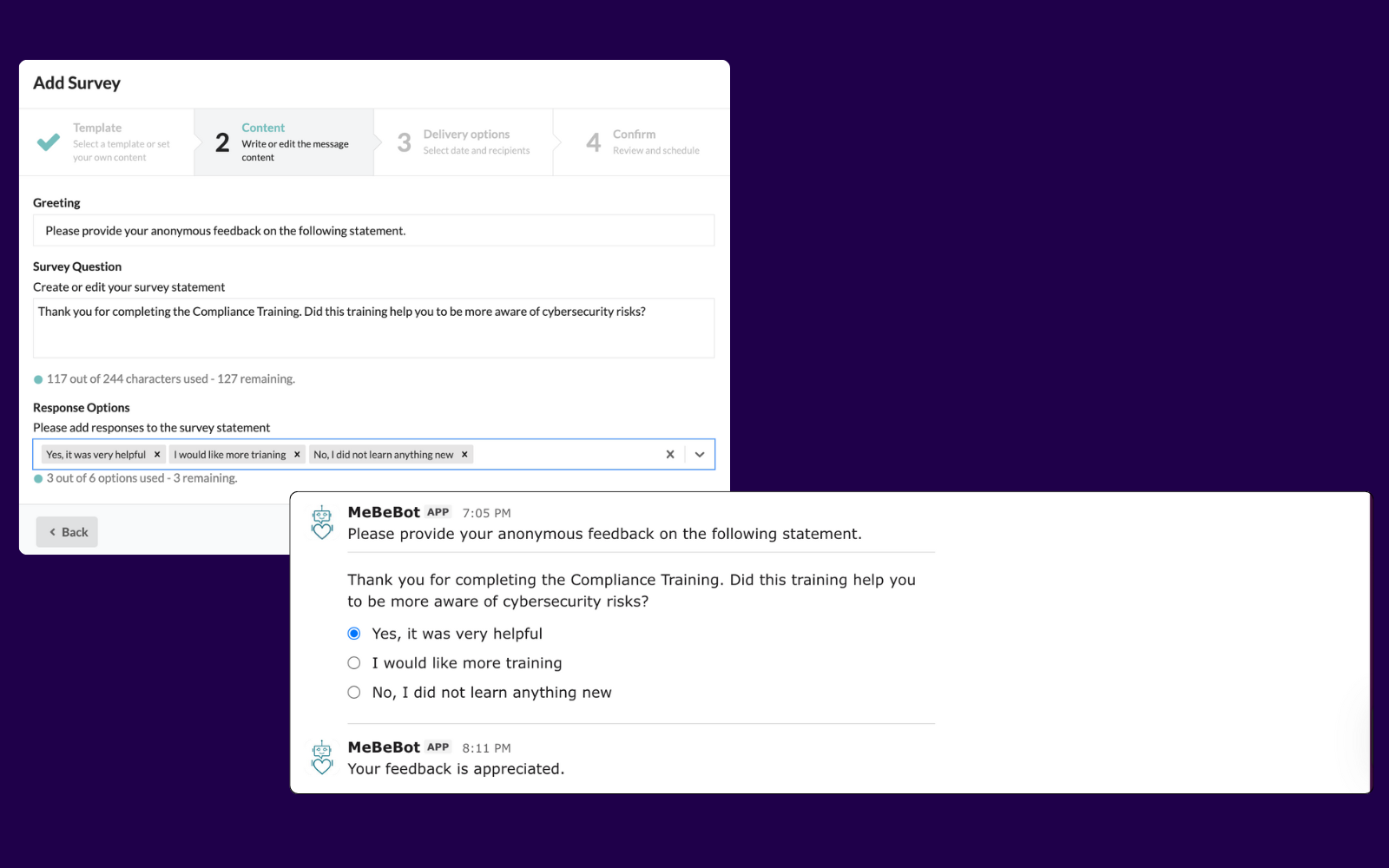
Task: Click the step number 3 icon
Action: click(405, 142)
